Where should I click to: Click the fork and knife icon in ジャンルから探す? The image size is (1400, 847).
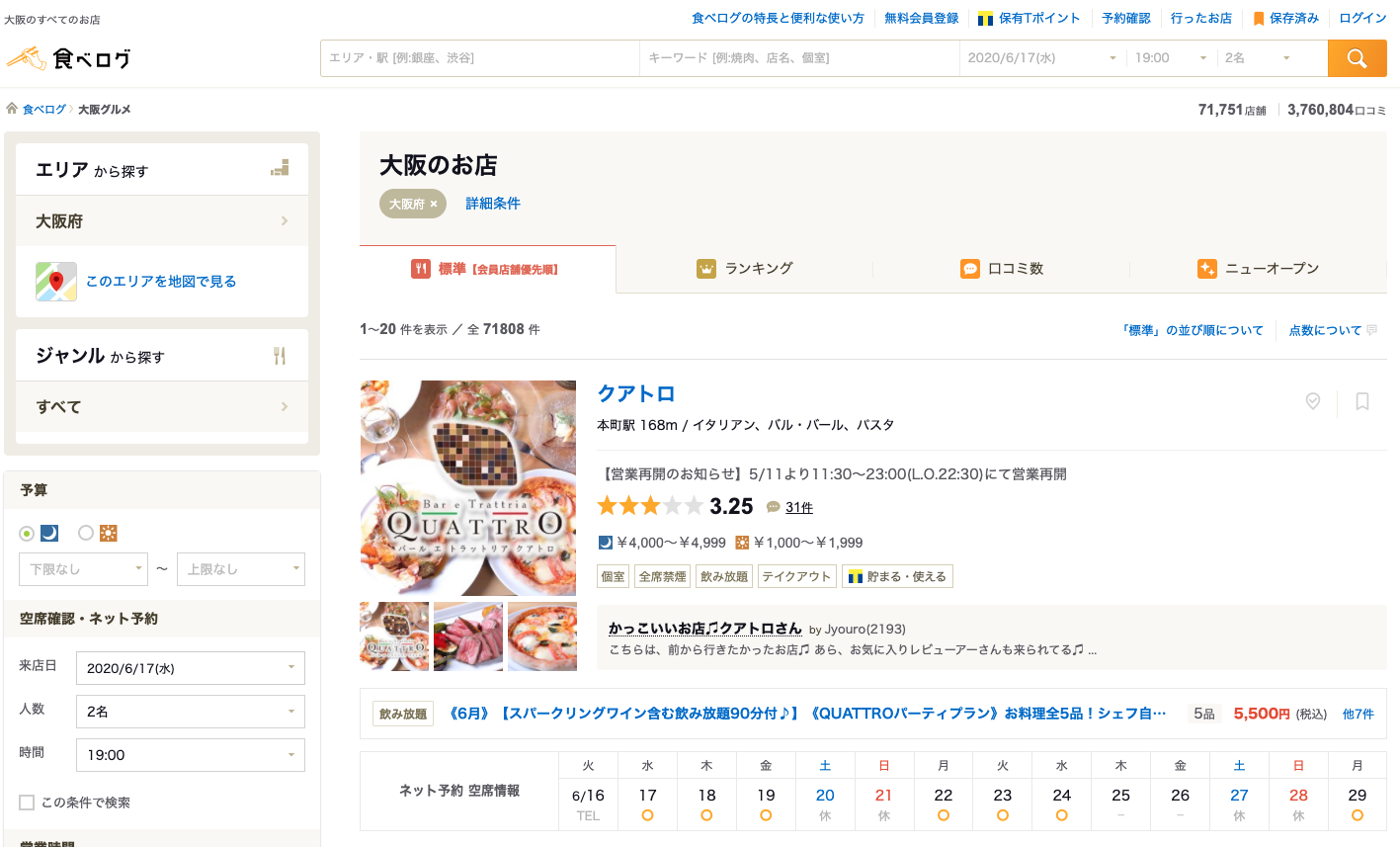tap(280, 356)
